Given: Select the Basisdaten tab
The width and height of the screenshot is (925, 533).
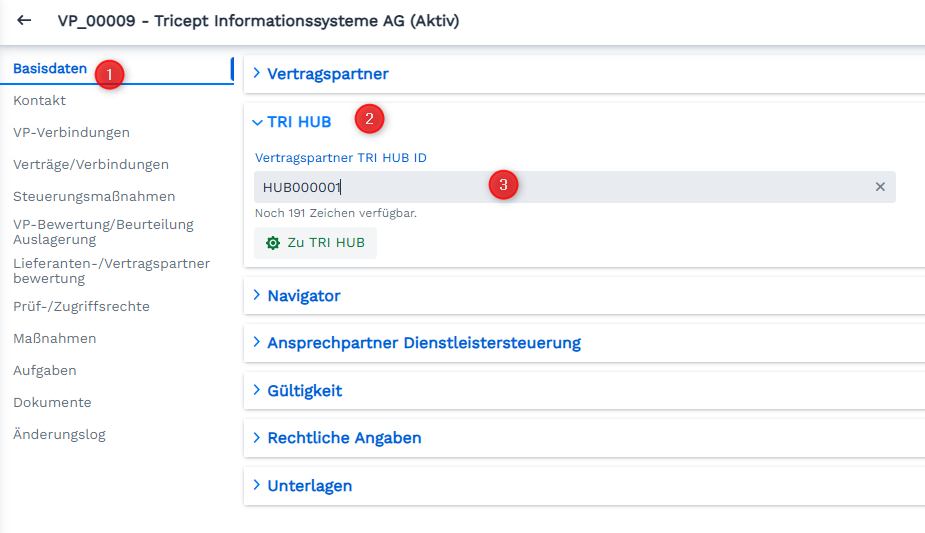Looking at the screenshot, I should 50,69.
